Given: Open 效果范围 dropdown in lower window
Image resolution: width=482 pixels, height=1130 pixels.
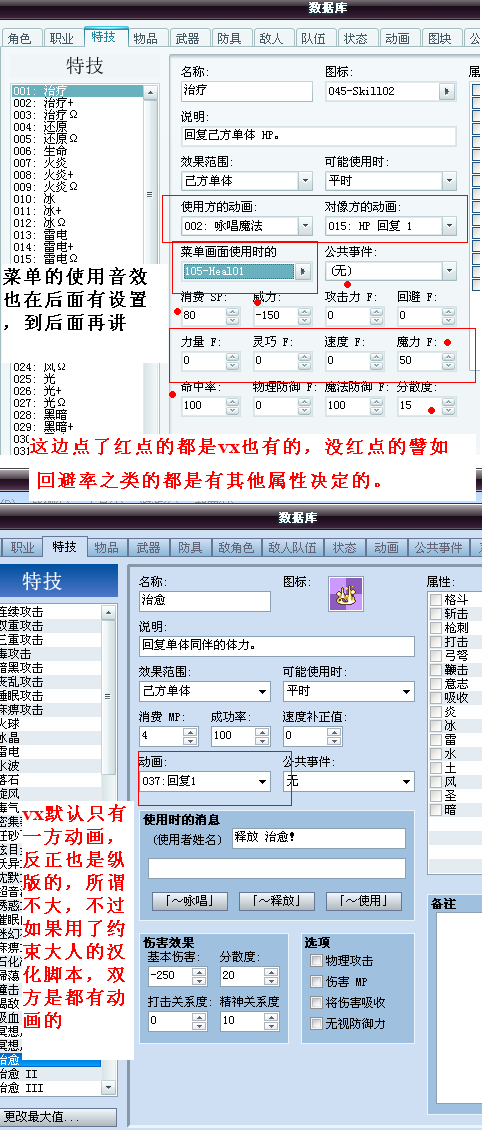Looking at the screenshot, I should [x=262, y=691].
